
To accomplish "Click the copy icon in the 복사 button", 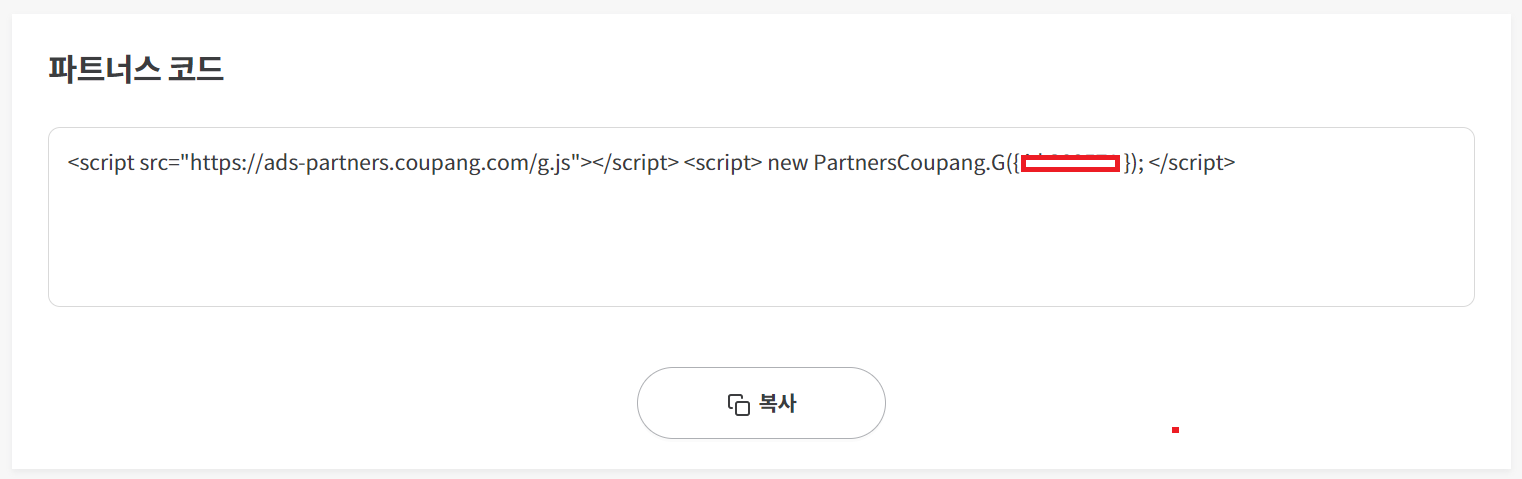I will pos(738,404).
